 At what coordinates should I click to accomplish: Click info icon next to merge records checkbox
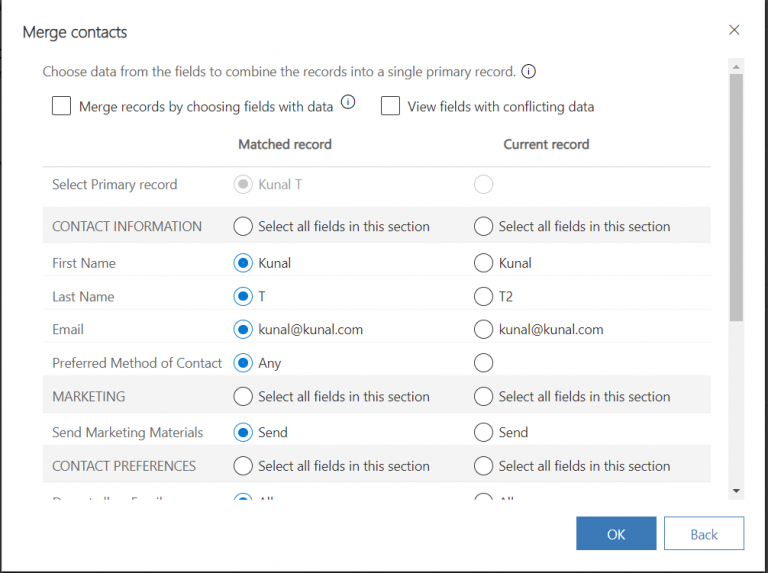[x=349, y=102]
